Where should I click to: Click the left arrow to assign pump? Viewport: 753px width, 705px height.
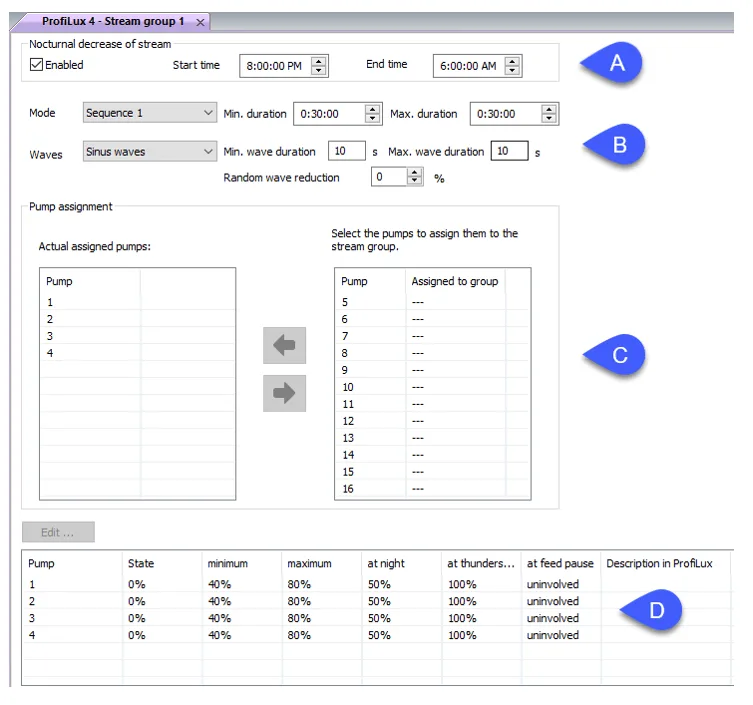pos(284,345)
